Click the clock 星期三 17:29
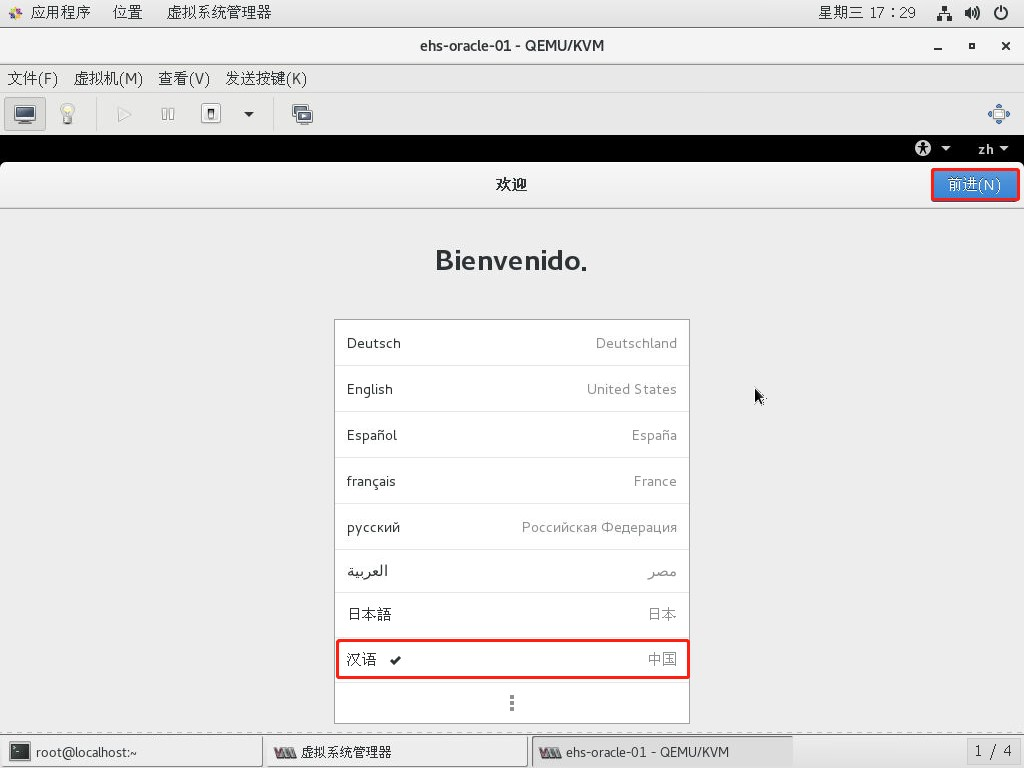This screenshot has width=1024, height=768. pyautogui.click(x=867, y=12)
